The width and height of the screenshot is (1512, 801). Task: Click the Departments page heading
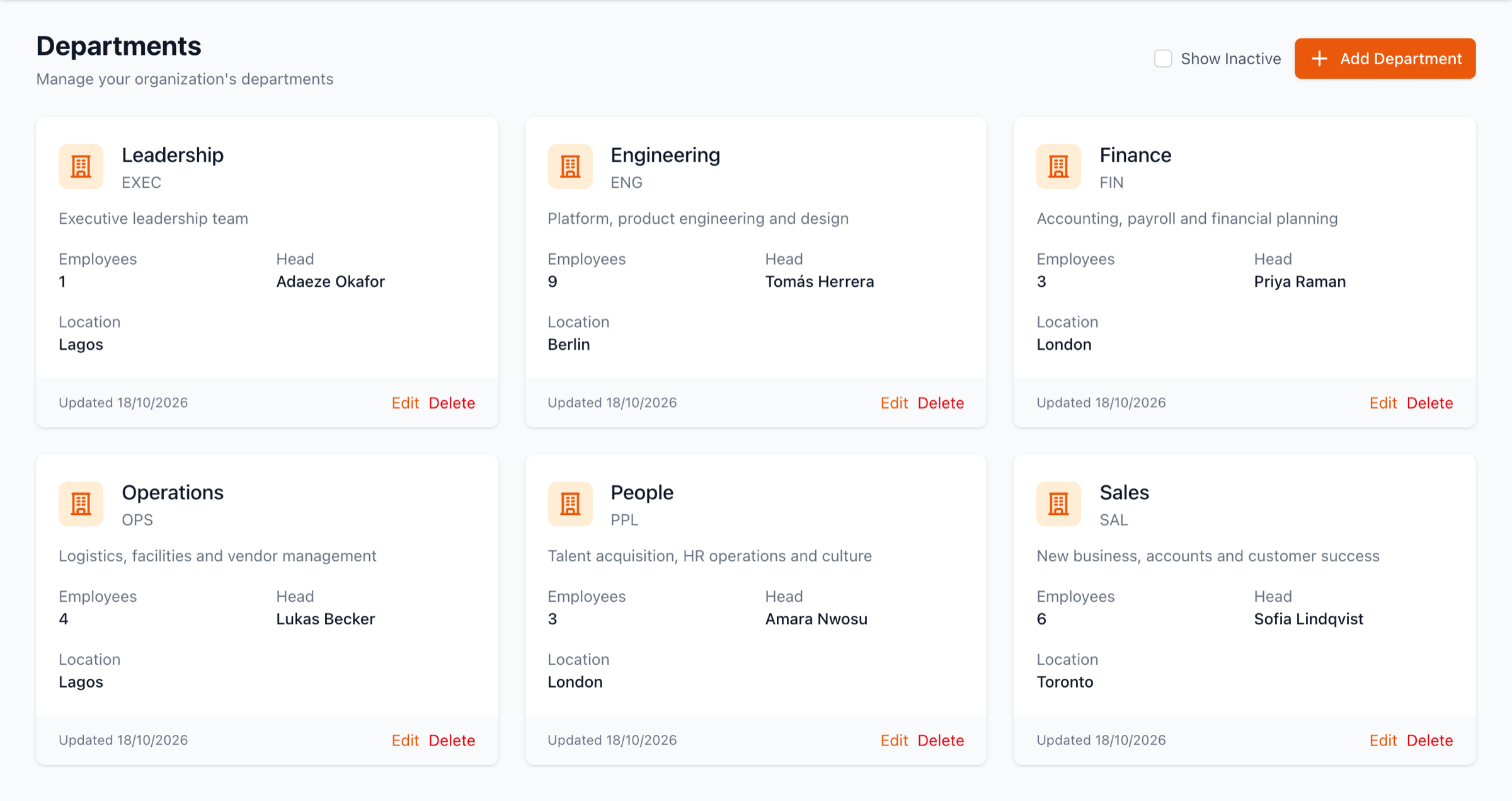pos(118,46)
